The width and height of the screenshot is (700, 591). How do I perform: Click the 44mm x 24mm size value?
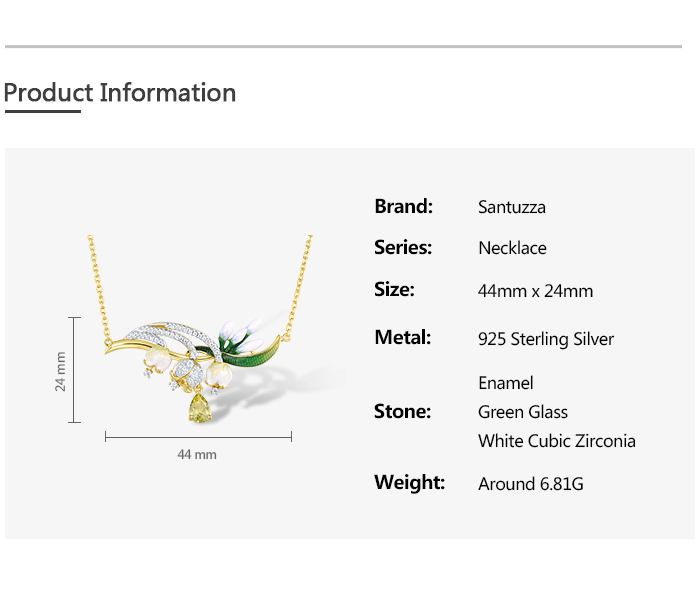tap(535, 291)
